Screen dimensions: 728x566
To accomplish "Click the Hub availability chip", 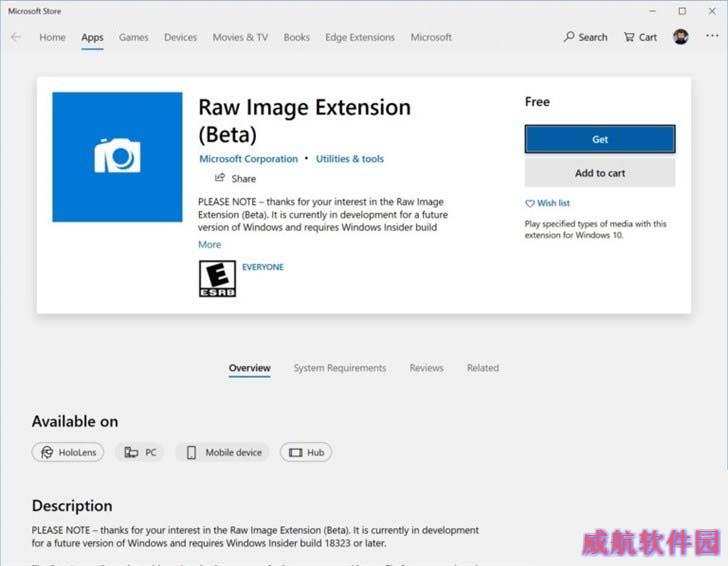I will (x=306, y=452).
